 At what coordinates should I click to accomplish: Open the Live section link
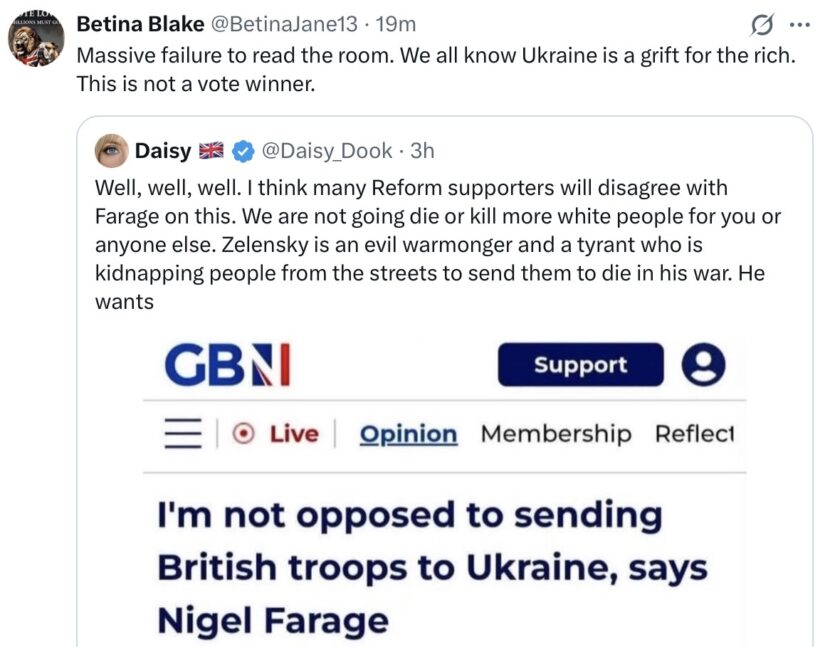(x=294, y=434)
